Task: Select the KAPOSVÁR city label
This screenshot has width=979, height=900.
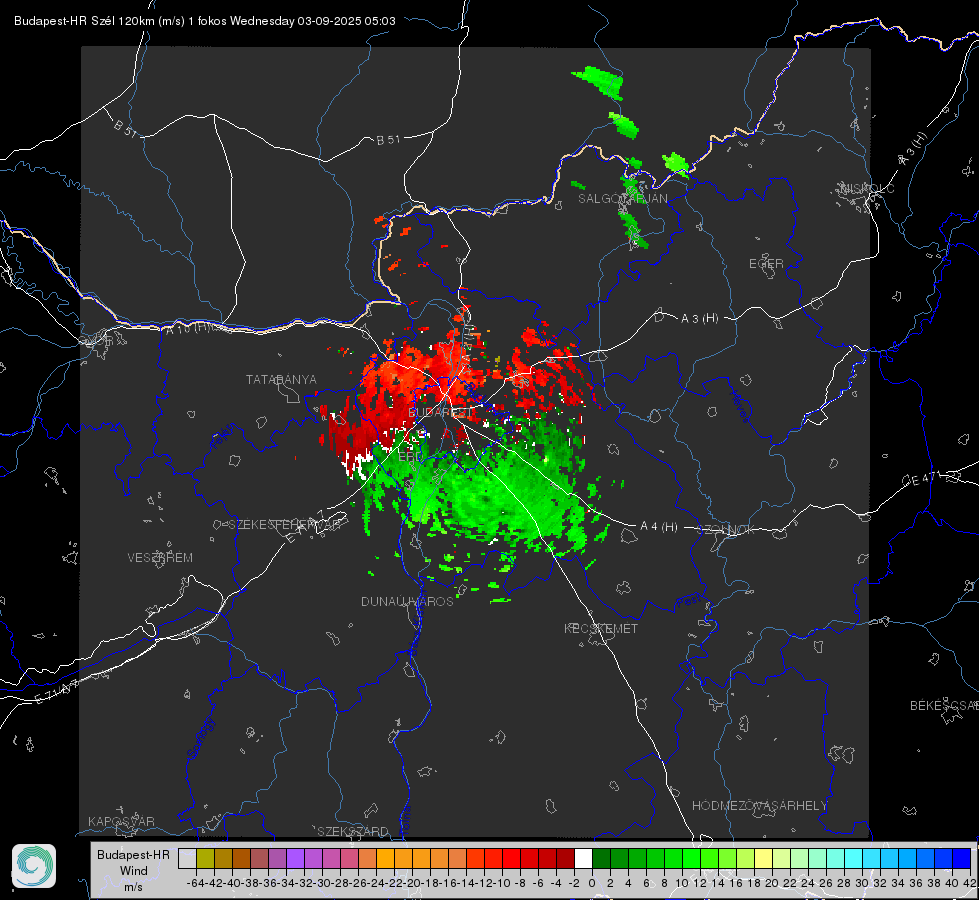Action: point(121,821)
